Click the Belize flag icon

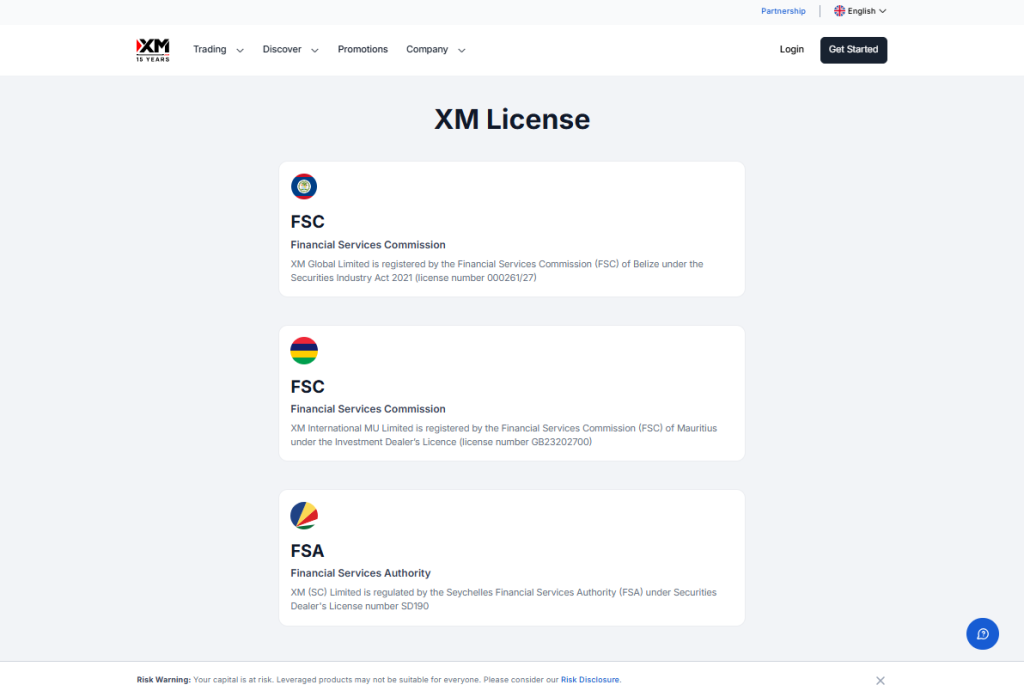[x=304, y=187]
